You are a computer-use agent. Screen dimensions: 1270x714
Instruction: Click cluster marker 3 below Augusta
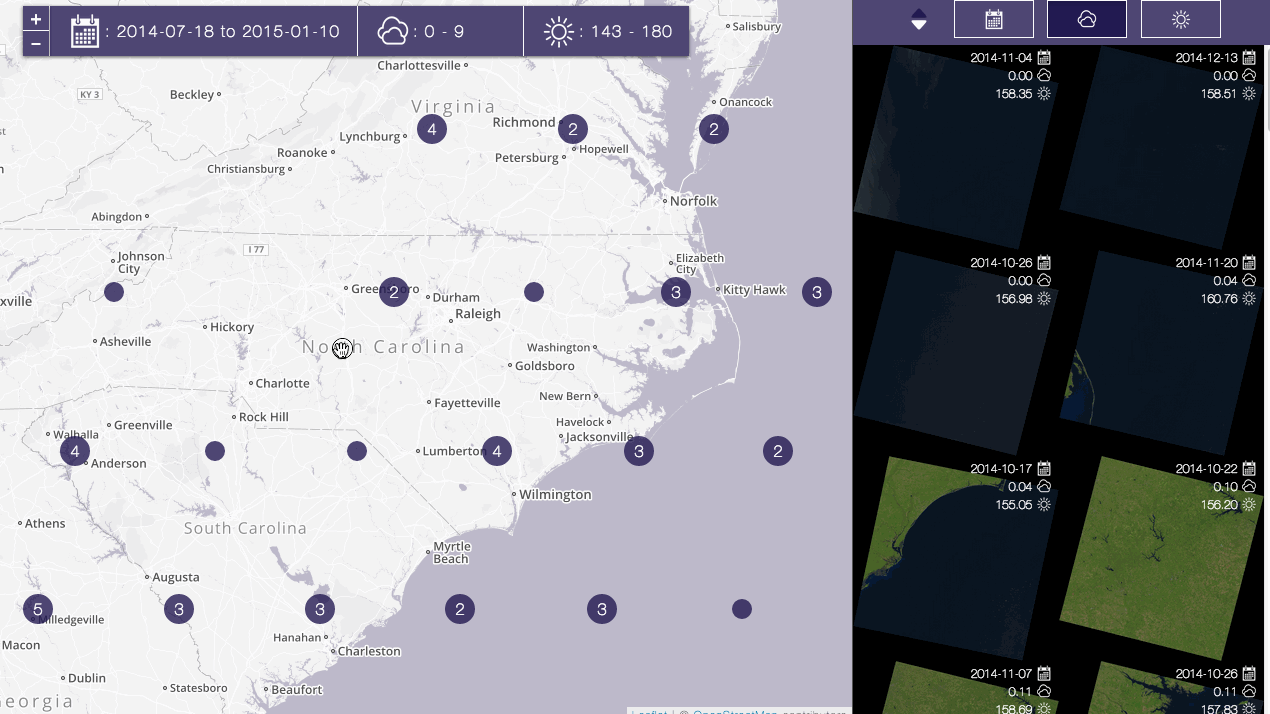(x=178, y=609)
